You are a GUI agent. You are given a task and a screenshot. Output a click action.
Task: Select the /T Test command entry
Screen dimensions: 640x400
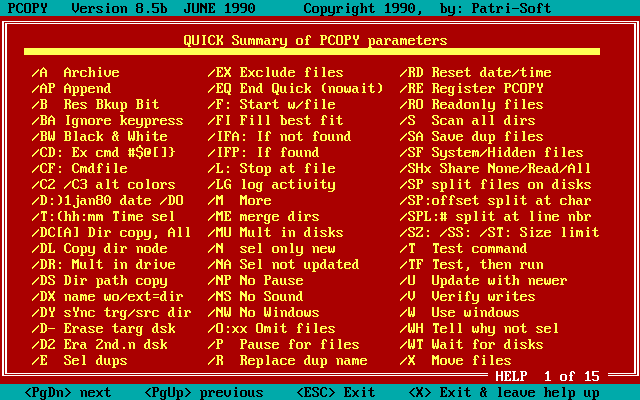[x=464, y=248]
